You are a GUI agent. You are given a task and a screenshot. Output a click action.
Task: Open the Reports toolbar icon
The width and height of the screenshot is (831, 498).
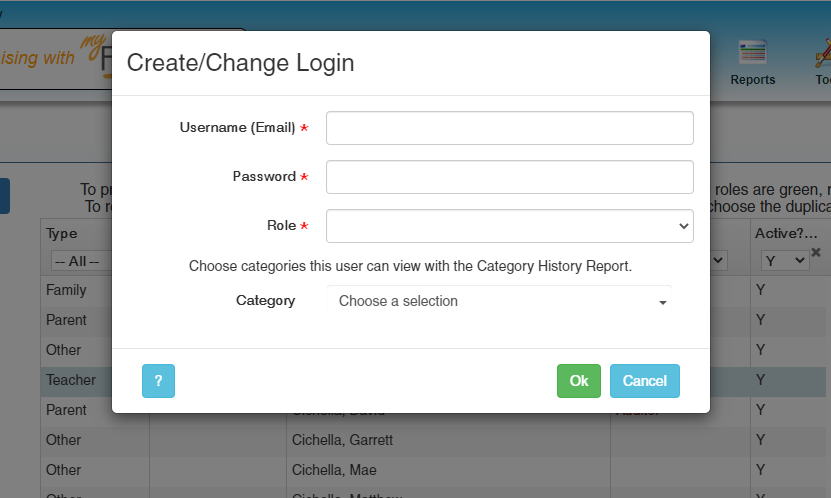point(752,60)
